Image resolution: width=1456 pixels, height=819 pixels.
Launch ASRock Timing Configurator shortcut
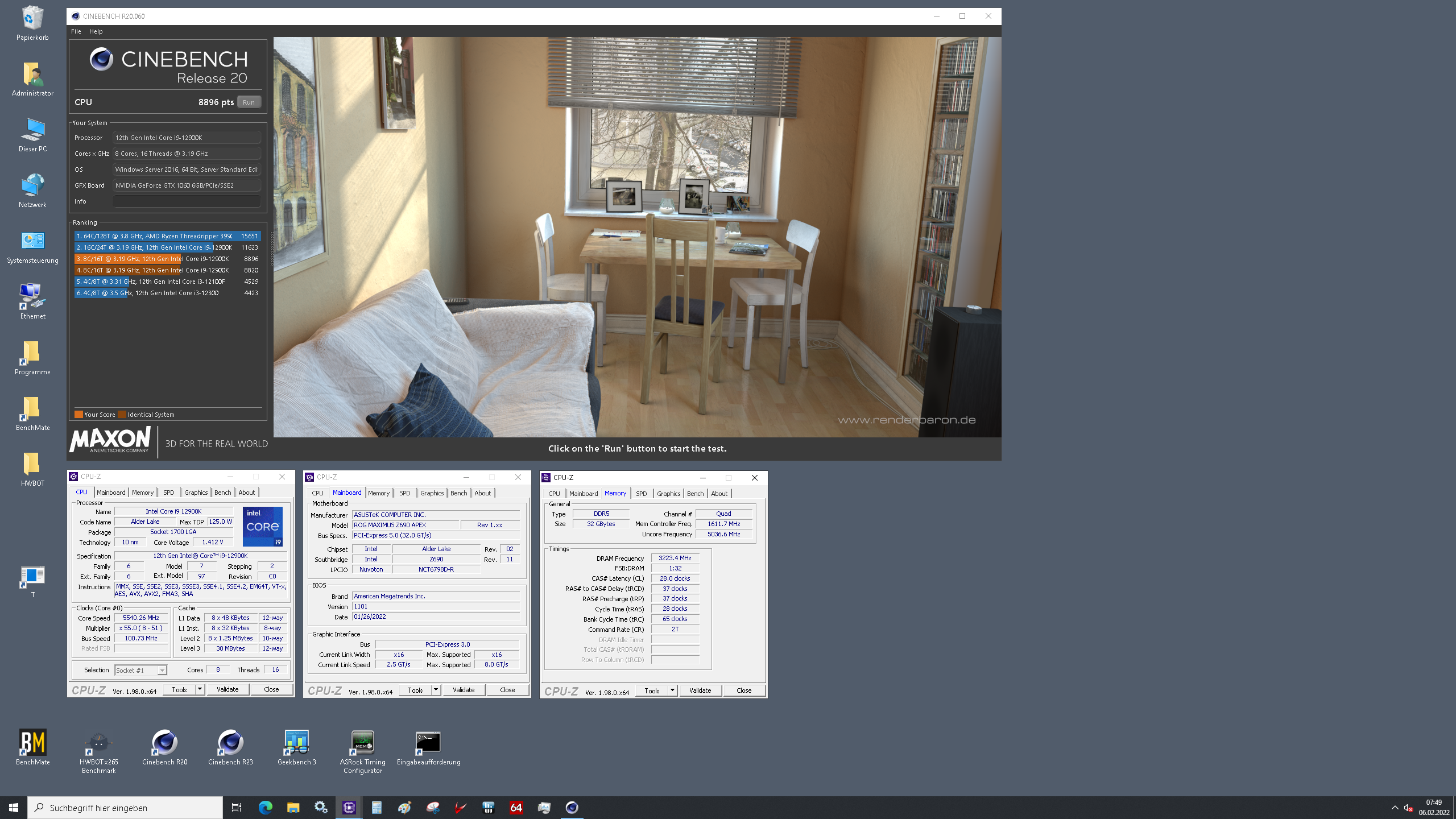pyautogui.click(x=362, y=752)
